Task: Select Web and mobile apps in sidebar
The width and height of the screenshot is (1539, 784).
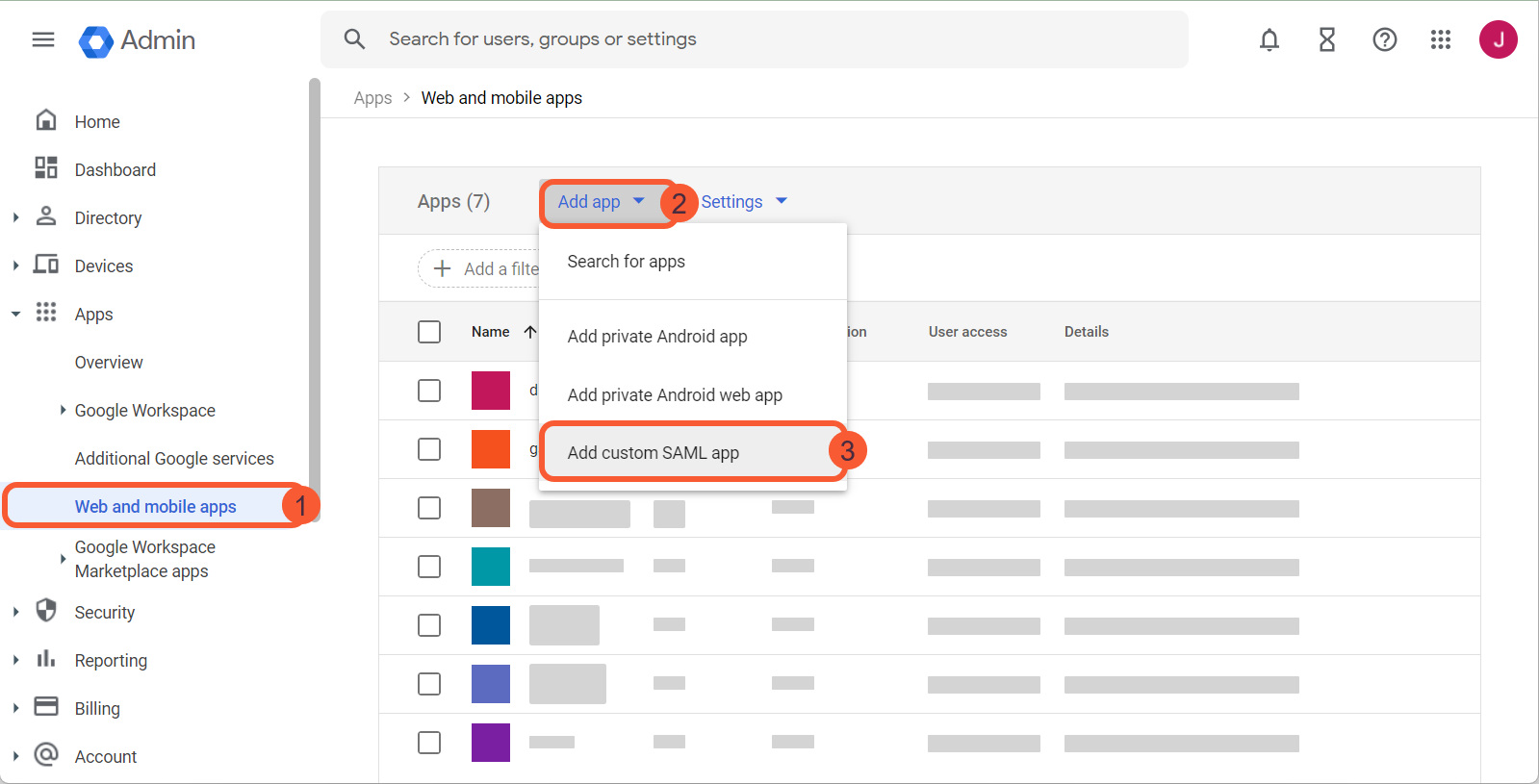Action: [x=156, y=507]
